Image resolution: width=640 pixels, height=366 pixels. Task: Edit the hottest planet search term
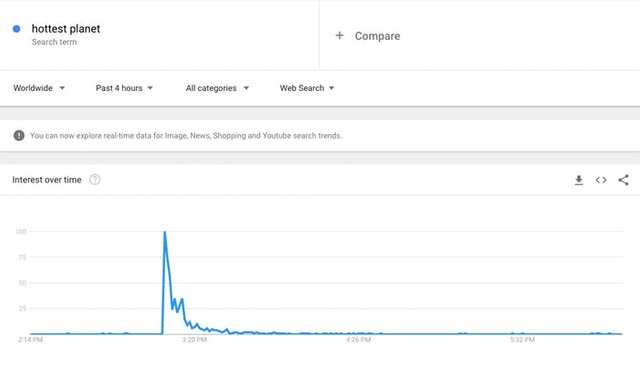click(x=66, y=29)
